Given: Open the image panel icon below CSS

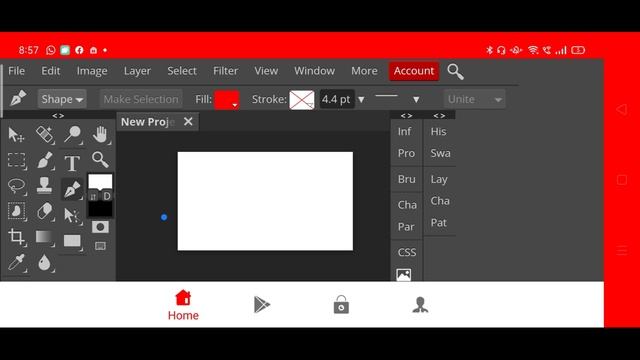Looking at the screenshot, I should 404,274.
